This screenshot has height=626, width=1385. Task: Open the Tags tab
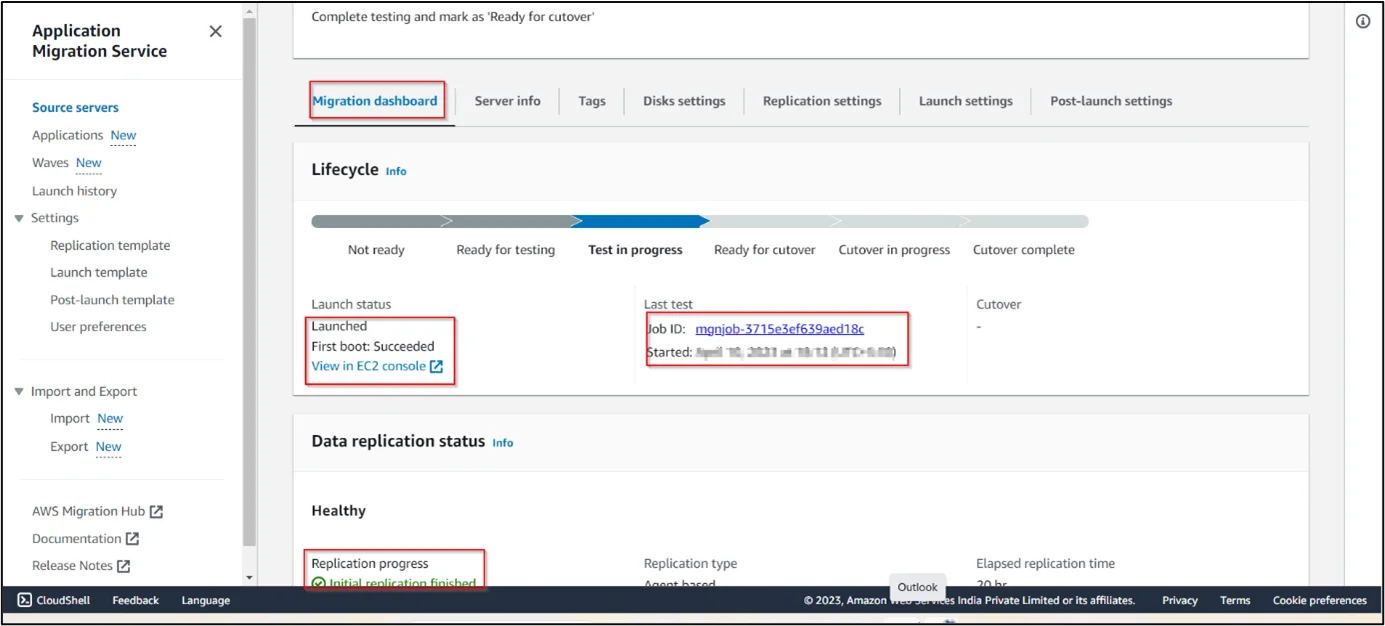pos(592,101)
